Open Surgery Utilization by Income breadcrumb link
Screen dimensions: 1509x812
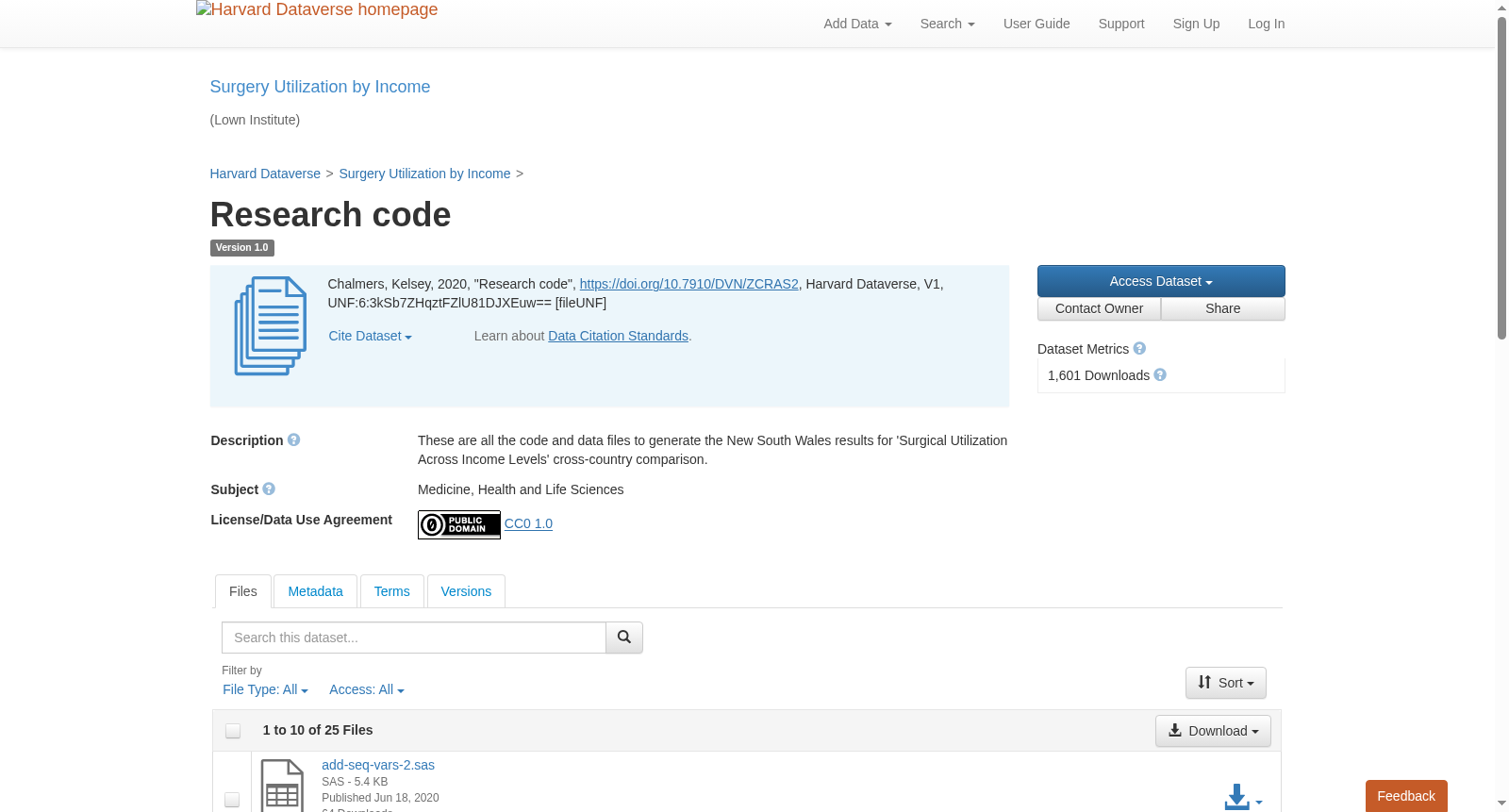424,174
